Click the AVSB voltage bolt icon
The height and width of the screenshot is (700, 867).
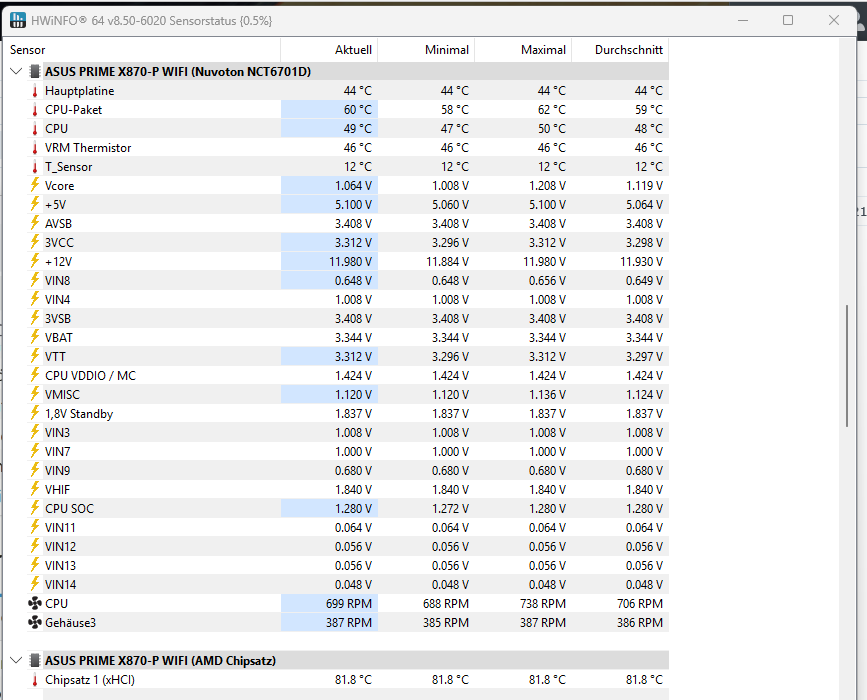tap(35, 223)
